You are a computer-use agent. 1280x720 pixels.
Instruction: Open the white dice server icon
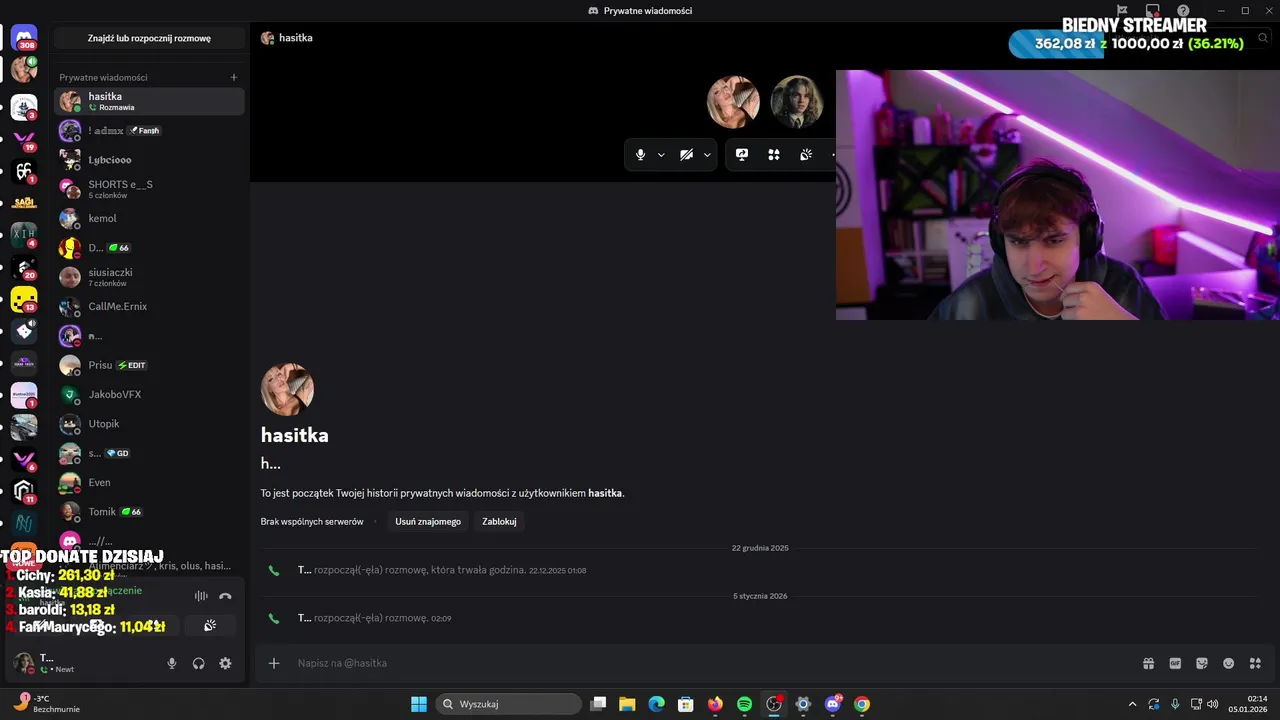click(x=24, y=331)
